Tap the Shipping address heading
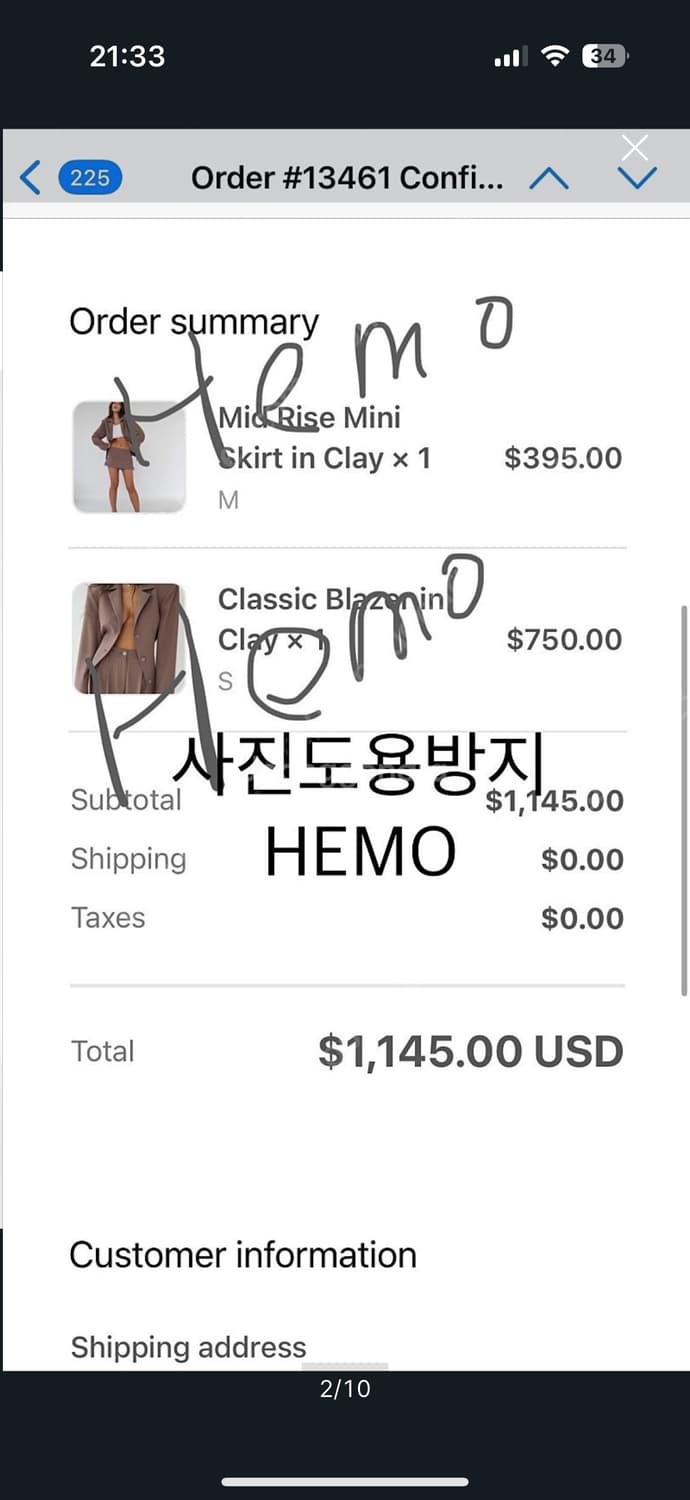 point(188,1347)
